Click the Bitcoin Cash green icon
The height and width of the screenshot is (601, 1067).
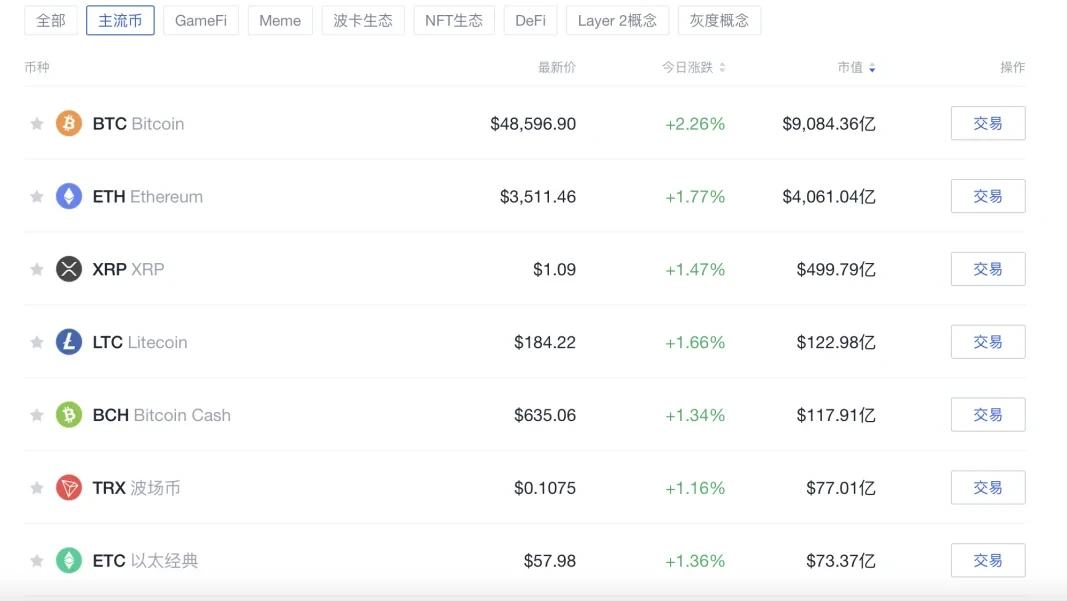(x=69, y=415)
